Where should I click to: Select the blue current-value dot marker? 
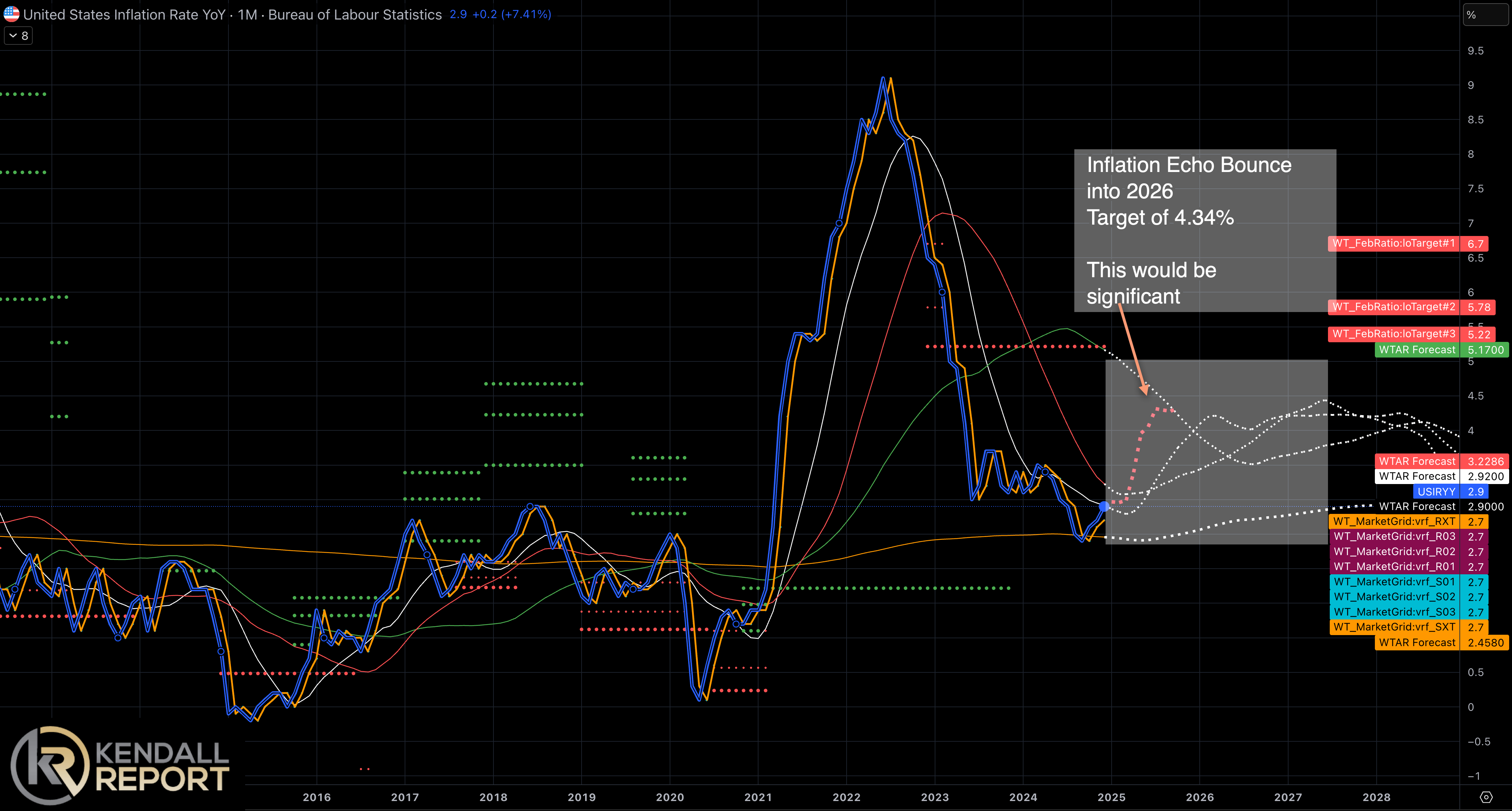click(x=1104, y=506)
